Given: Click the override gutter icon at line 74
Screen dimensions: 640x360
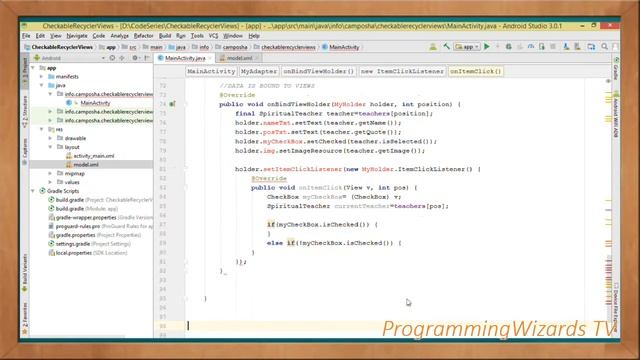Looking at the screenshot, I should [172, 104].
